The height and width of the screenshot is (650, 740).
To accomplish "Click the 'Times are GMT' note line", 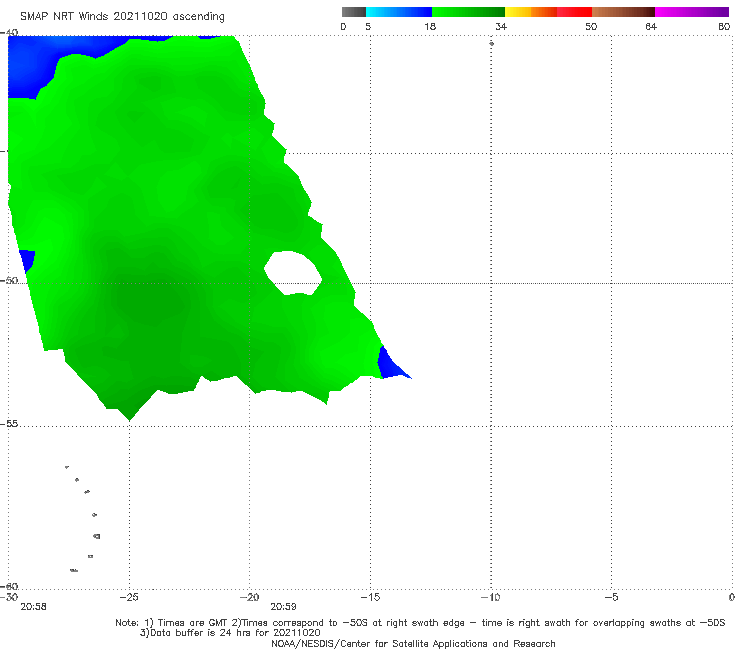I will click(x=420, y=623).
